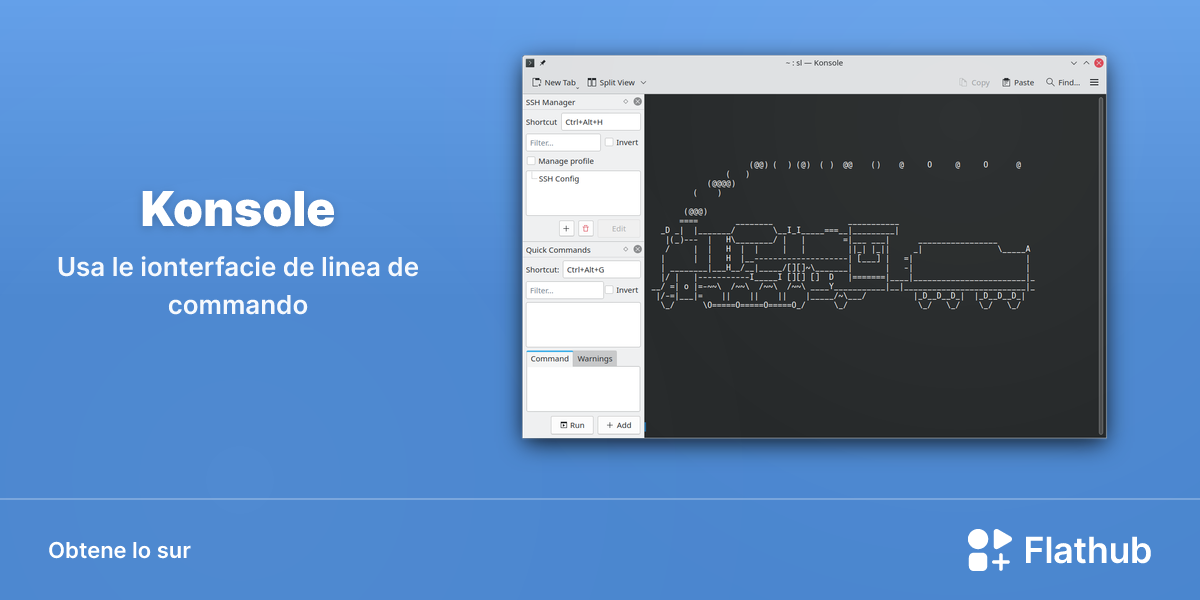Float the SSH Manager panel

[x=626, y=102]
